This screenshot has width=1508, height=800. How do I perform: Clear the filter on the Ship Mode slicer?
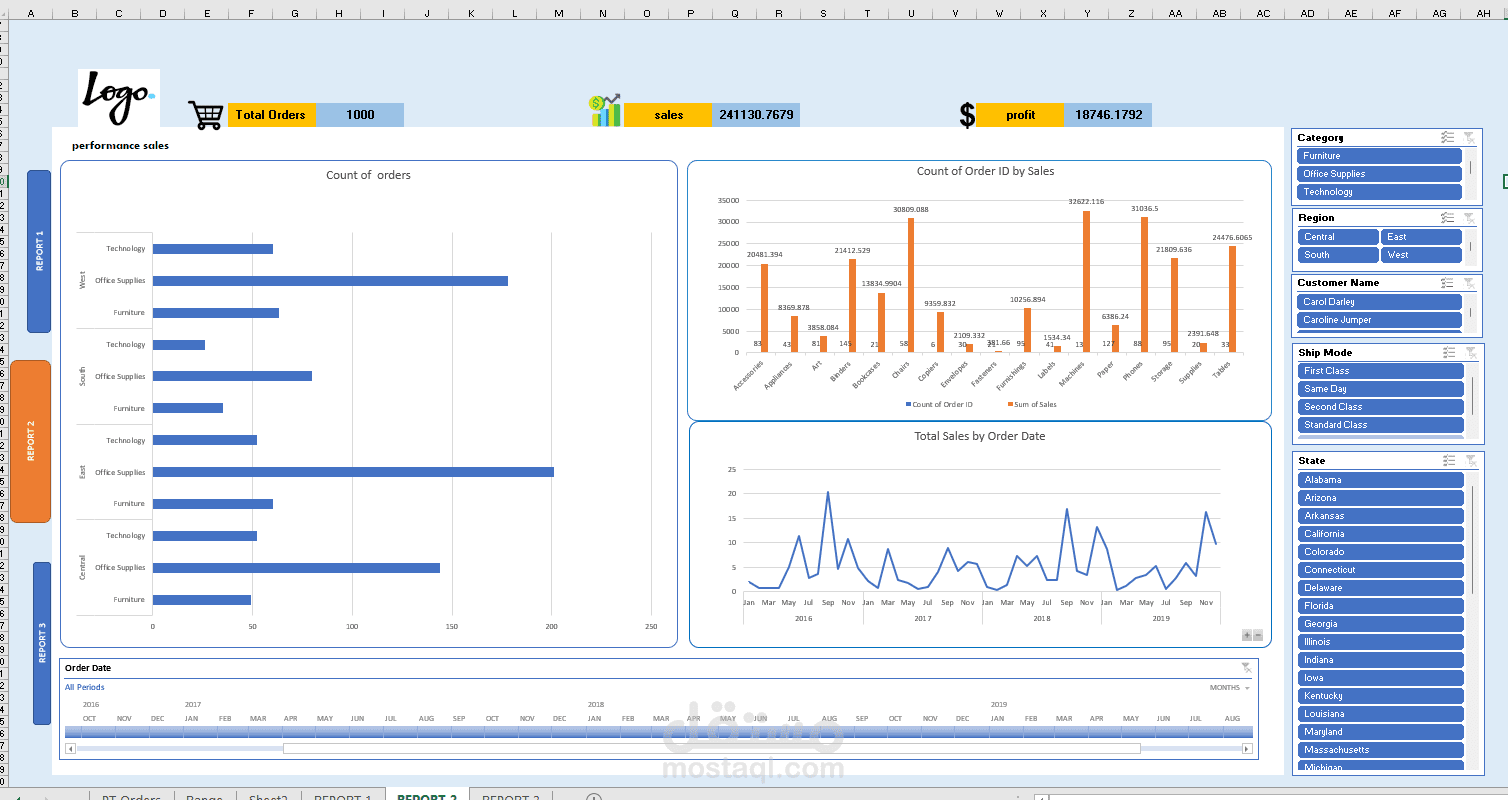click(x=1470, y=352)
